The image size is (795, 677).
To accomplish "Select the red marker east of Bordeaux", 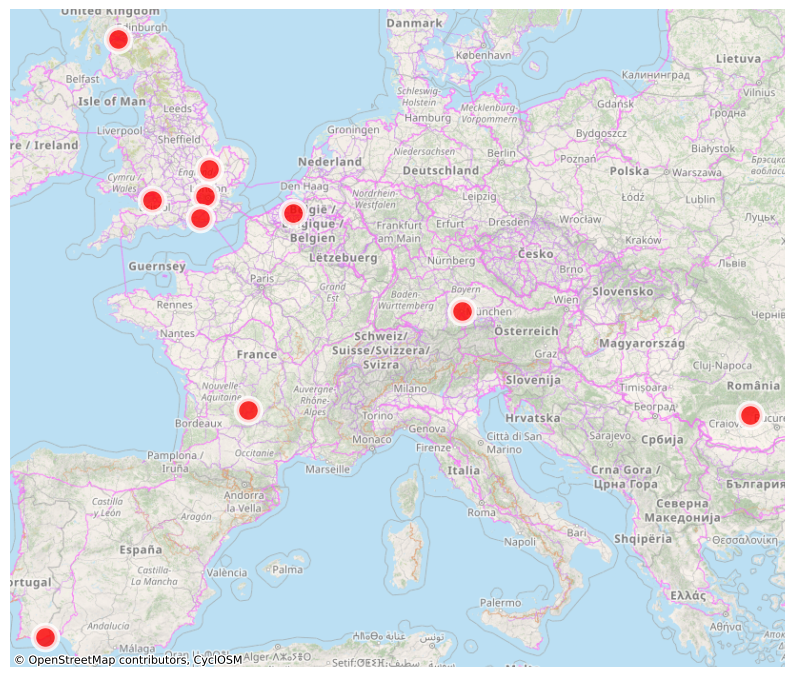I will [x=248, y=410].
